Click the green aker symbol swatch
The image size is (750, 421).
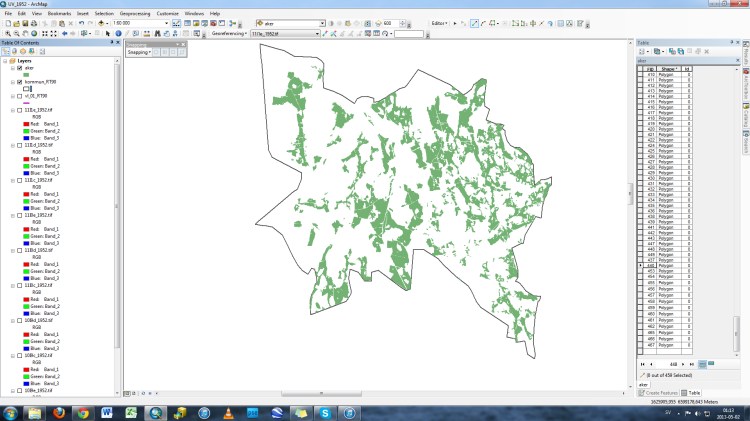click(26, 74)
